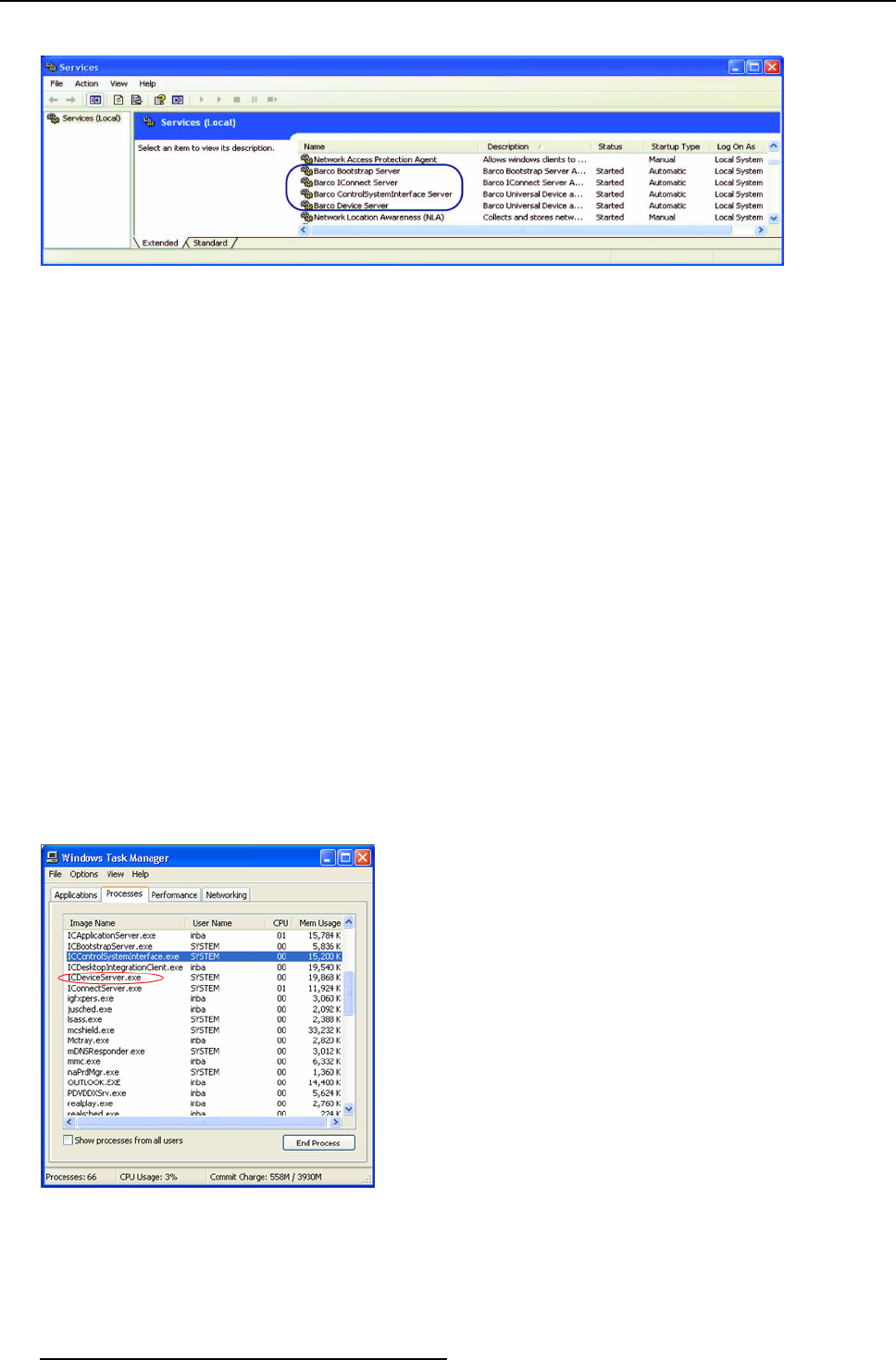The width and height of the screenshot is (896, 1360).
Task: Open Help menu in Services window
Action: coord(147,84)
